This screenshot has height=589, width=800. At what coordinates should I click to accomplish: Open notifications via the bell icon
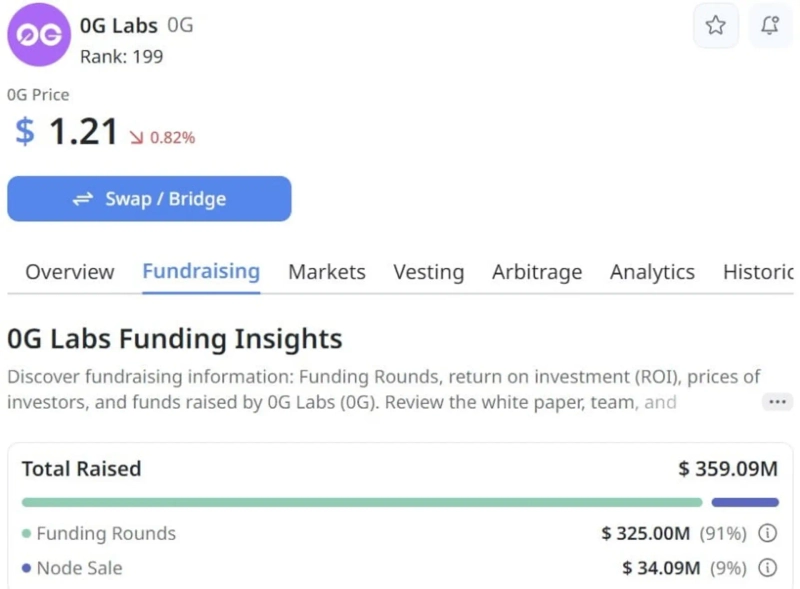coord(769,26)
